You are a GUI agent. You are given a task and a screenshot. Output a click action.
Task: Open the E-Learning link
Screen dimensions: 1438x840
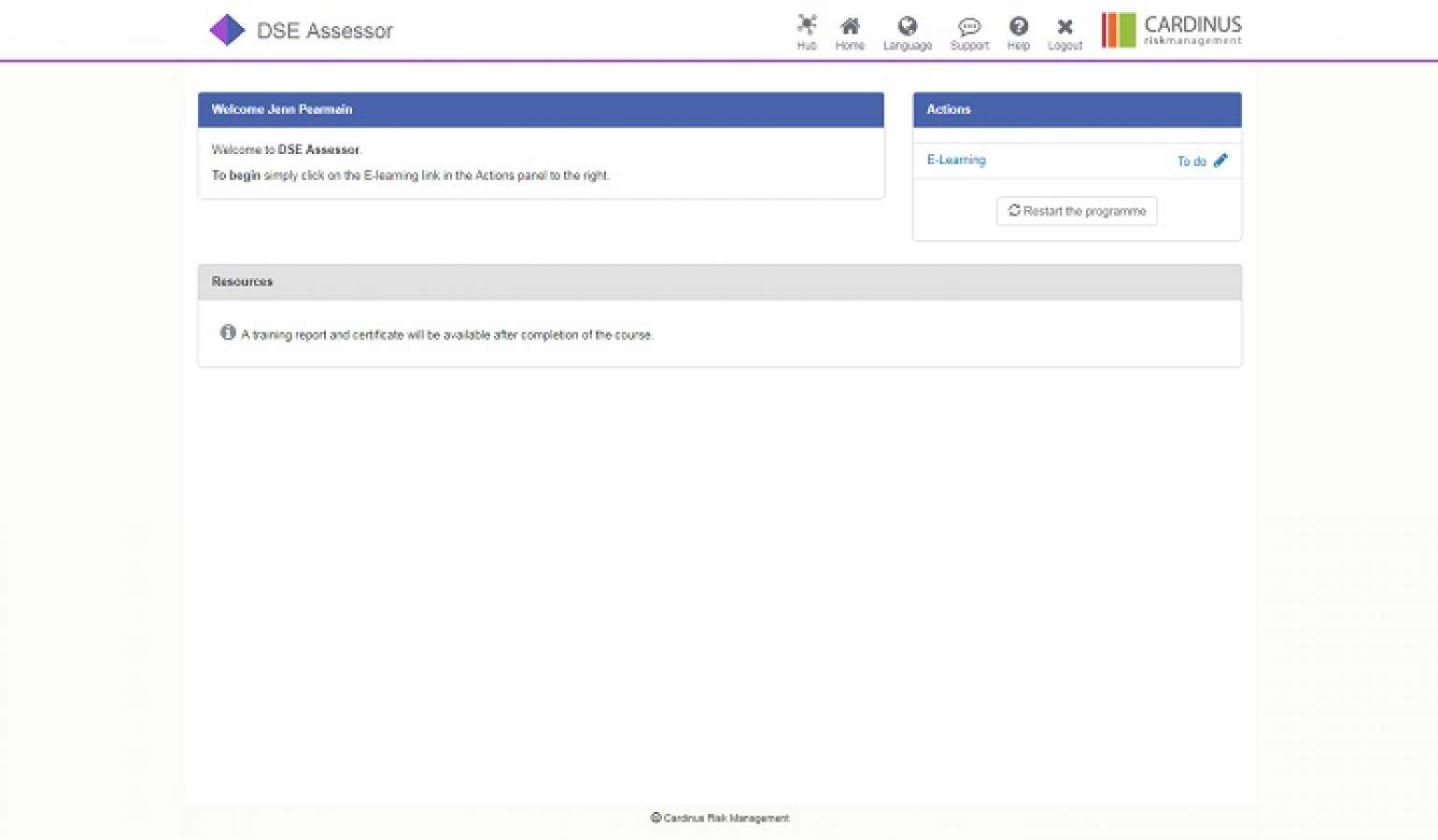[x=955, y=160]
